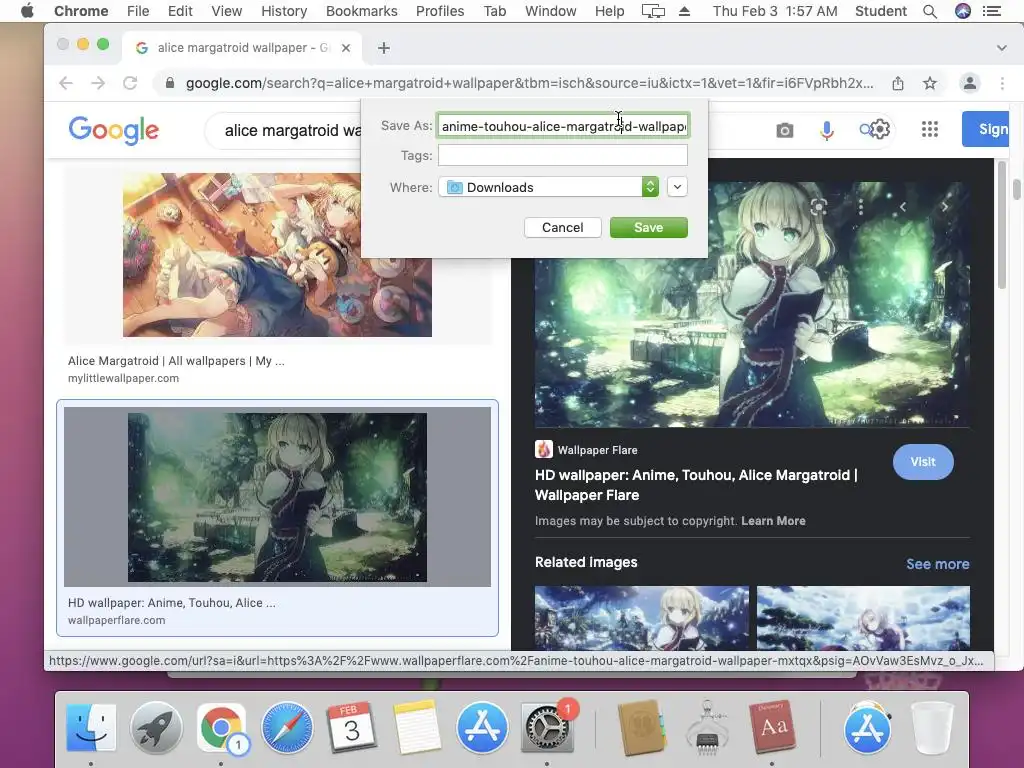Screen dimensions: 1024x768
Task: Open the Wallpaper Flare source link
Action: [x=586, y=449]
